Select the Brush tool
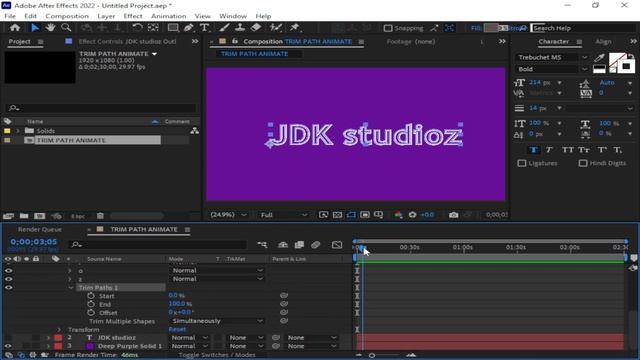 pos(224,28)
